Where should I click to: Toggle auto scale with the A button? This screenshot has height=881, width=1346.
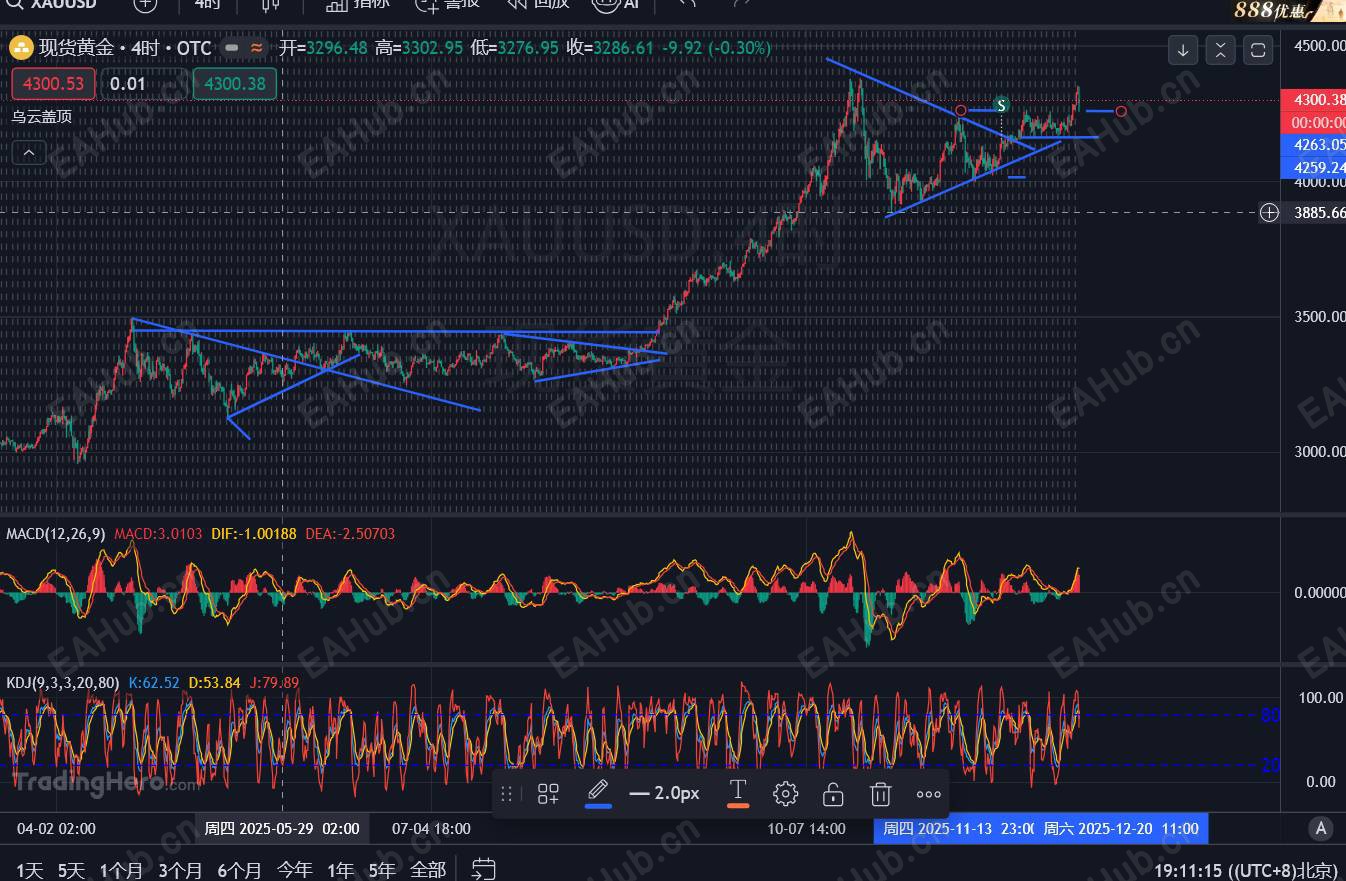(1322, 828)
